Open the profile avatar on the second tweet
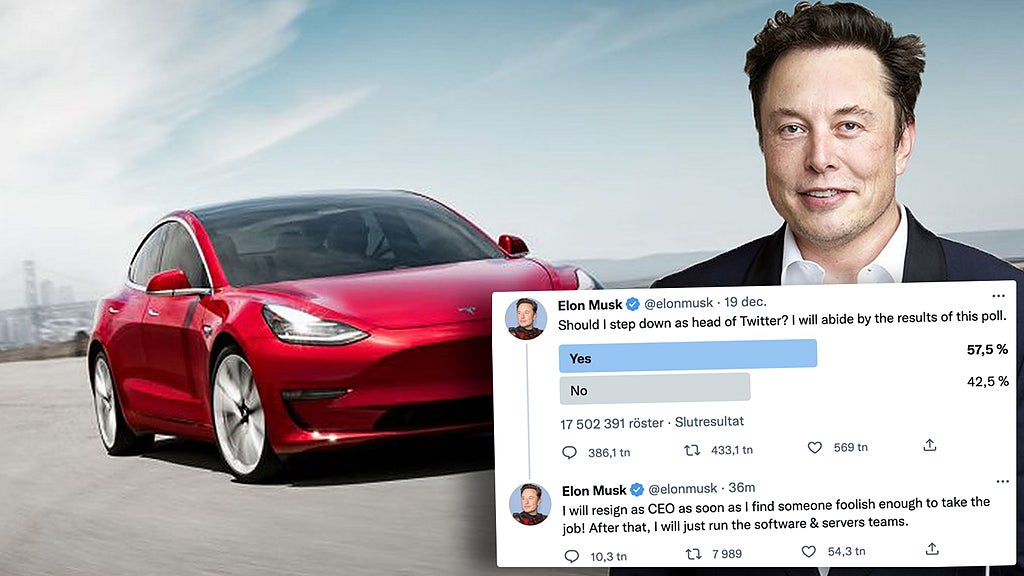This screenshot has height=576, width=1024. click(530, 504)
